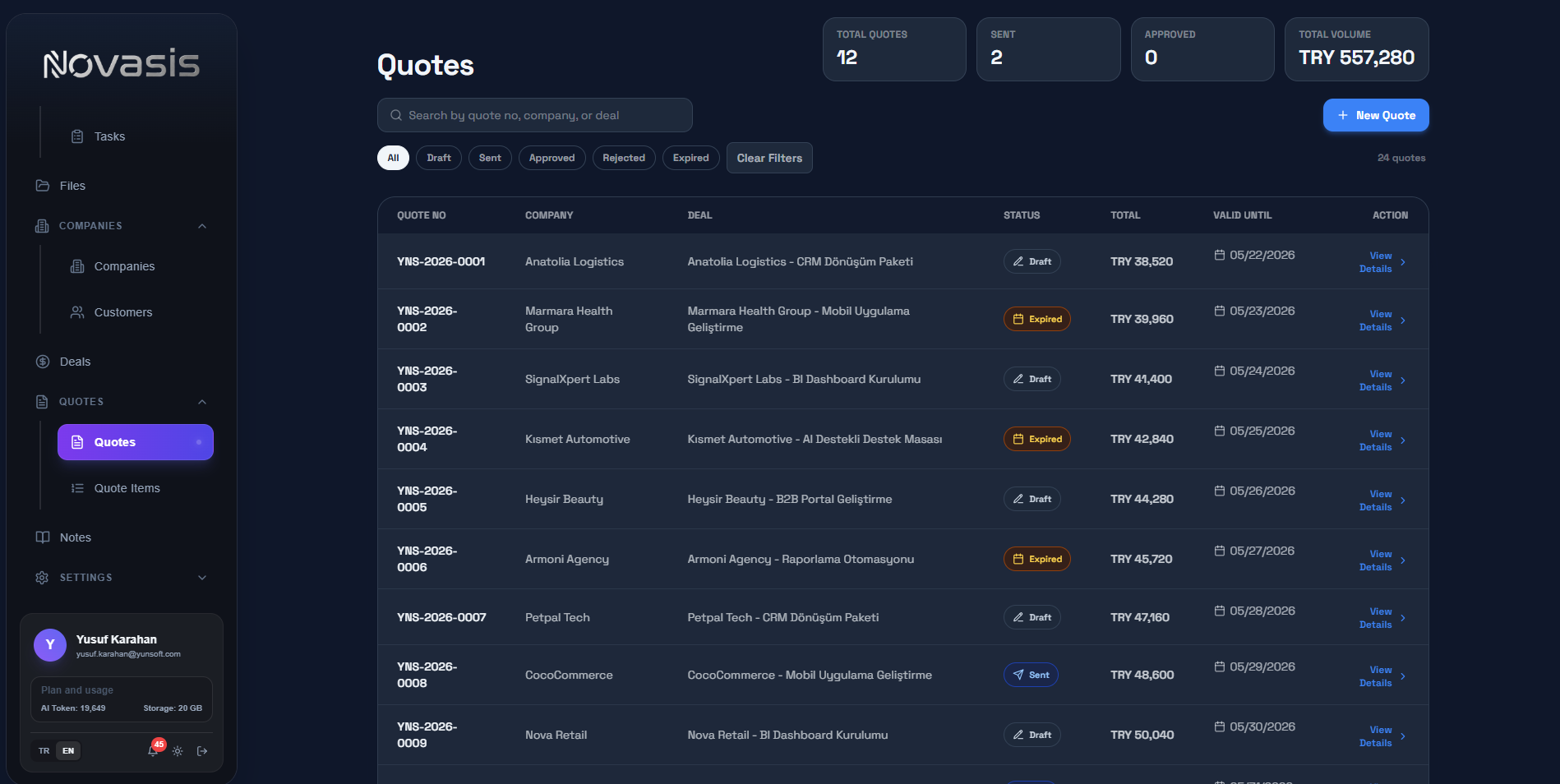Click email yusuf.karahan@yunsoft.com
The width and height of the screenshot is (1560, 784).
point(128,654)
